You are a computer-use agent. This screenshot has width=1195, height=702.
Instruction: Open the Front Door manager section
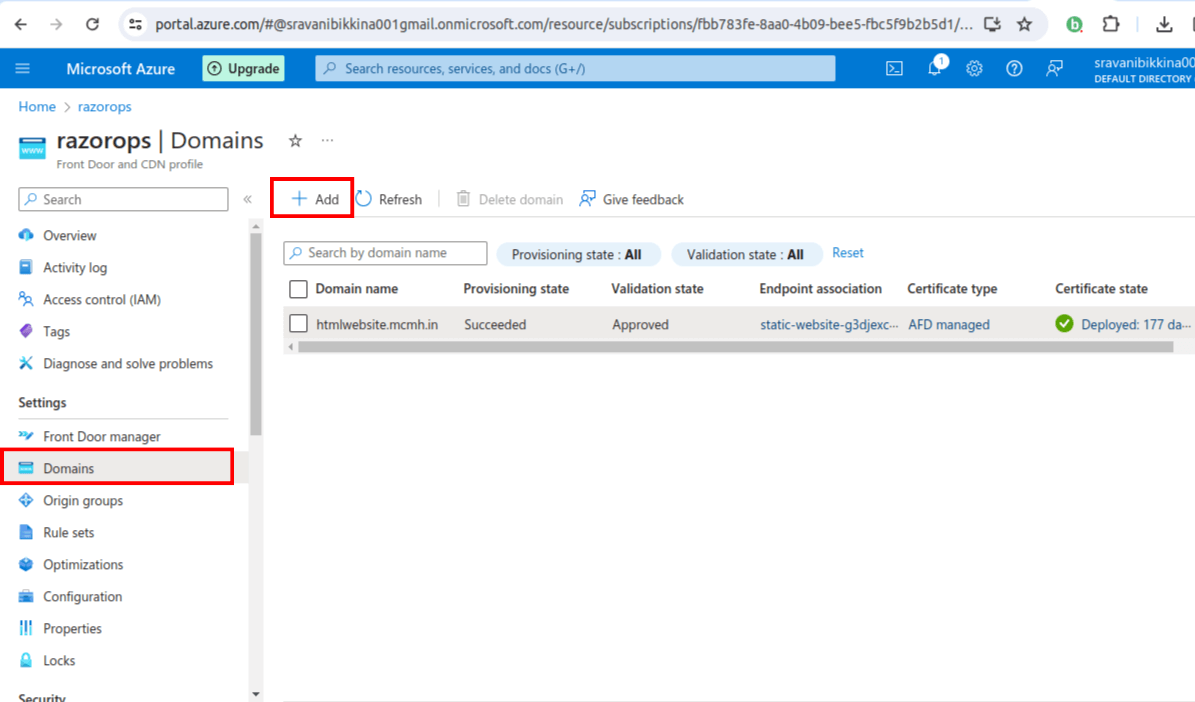click(x=103, y=436)
